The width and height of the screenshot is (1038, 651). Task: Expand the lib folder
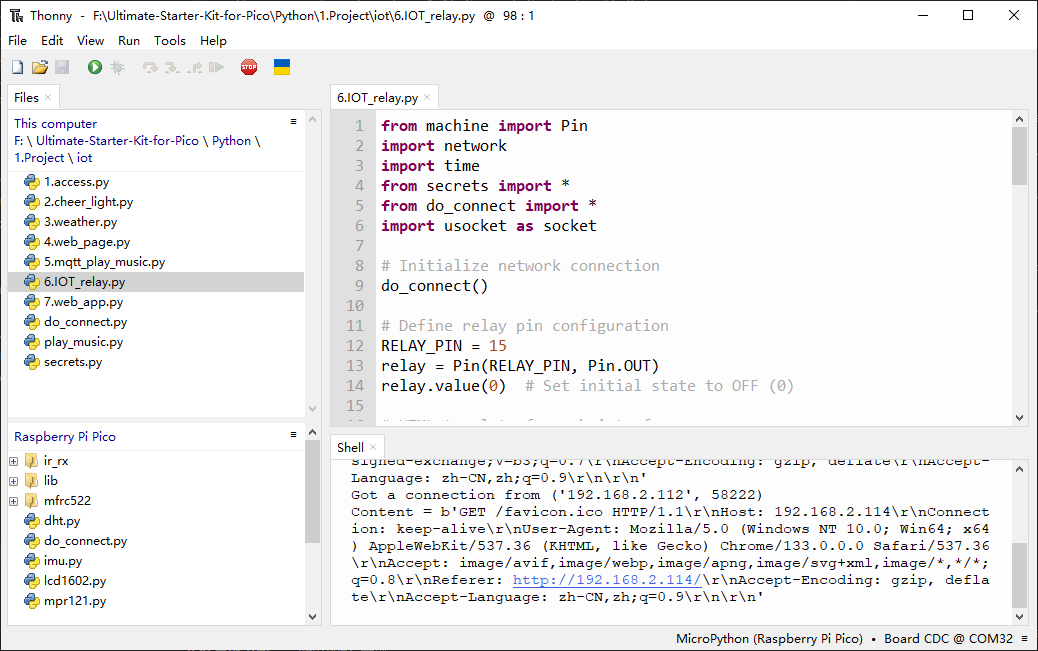click(x=13, y=481)
